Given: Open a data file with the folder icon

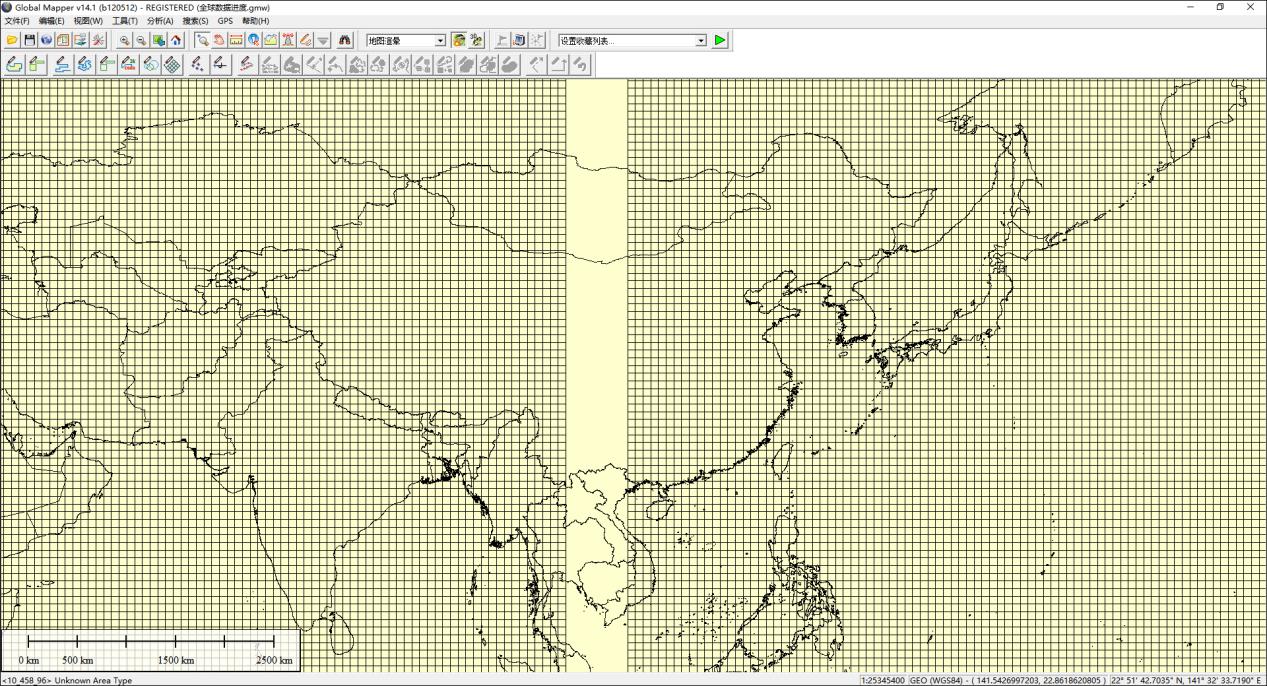Looking at the screenshot, I should point(12,40).
